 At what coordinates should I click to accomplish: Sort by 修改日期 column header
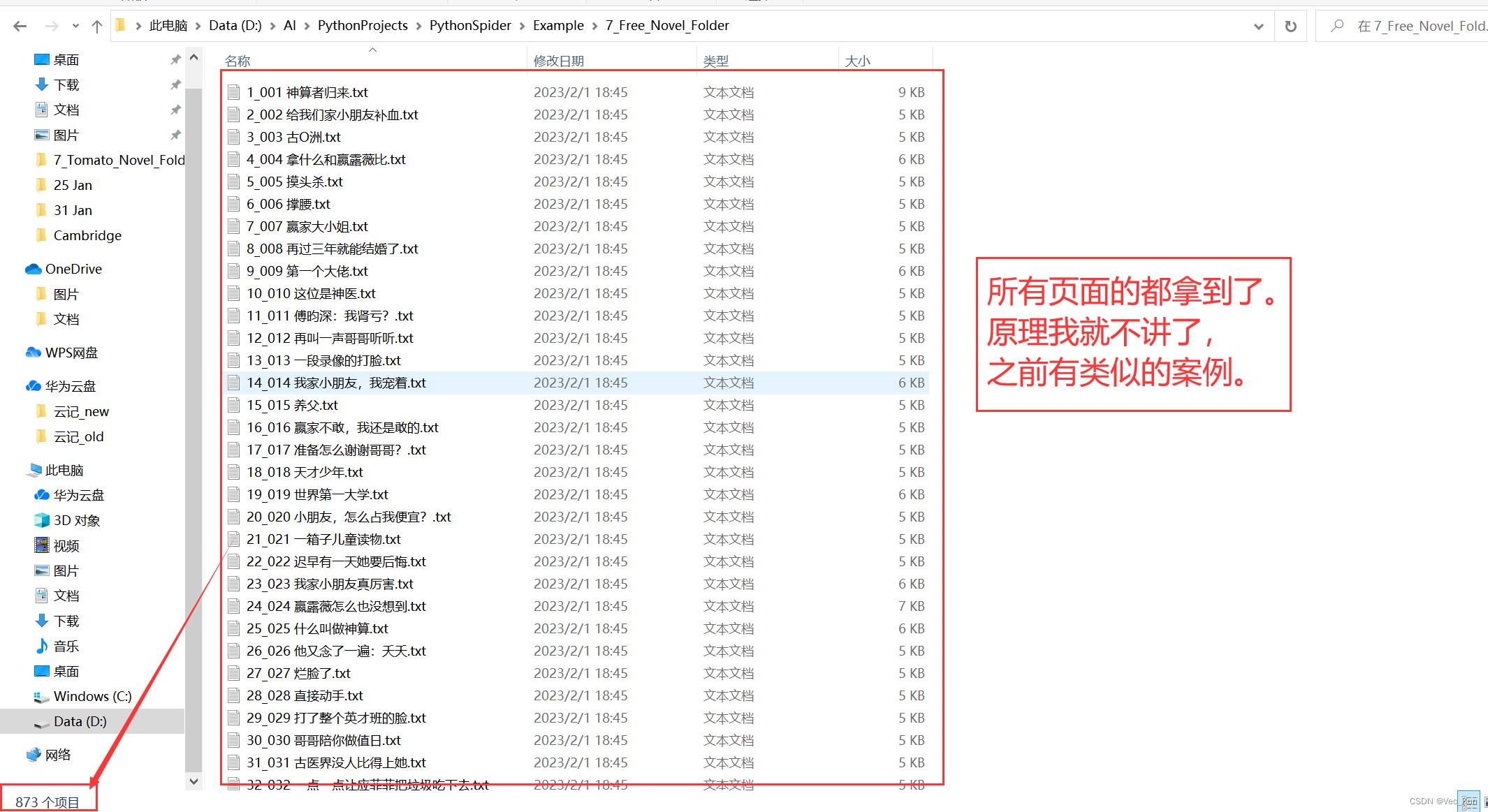pos(558,61)
